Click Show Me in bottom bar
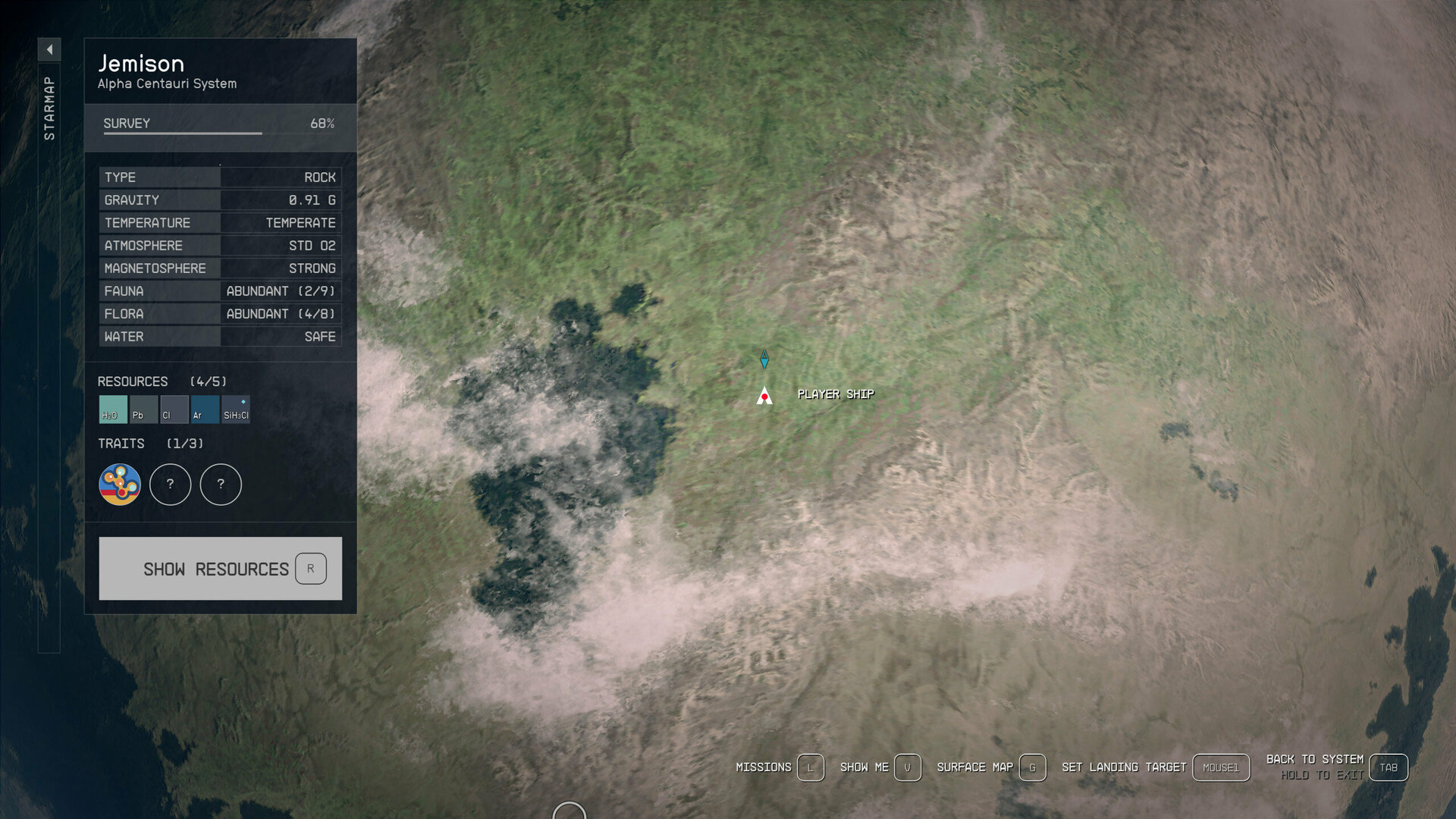The height and width of the screenshot is (819, 1456). pos(864,767)
